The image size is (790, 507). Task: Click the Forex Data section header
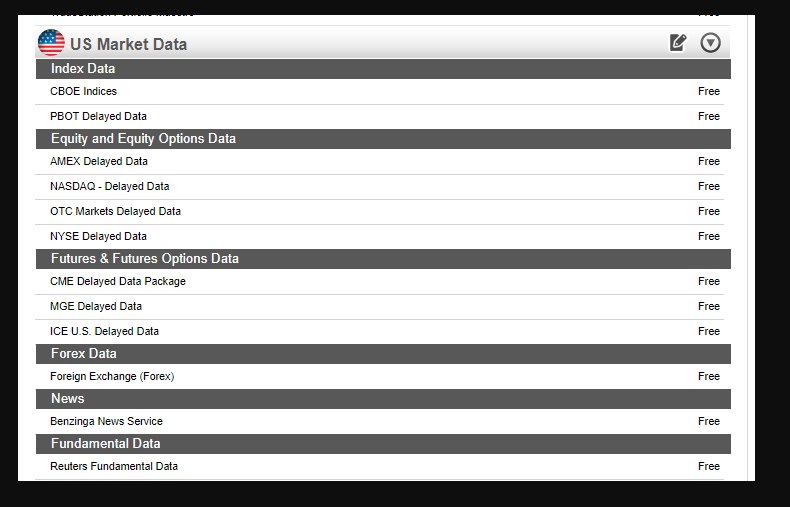click(x=383, y=354)
